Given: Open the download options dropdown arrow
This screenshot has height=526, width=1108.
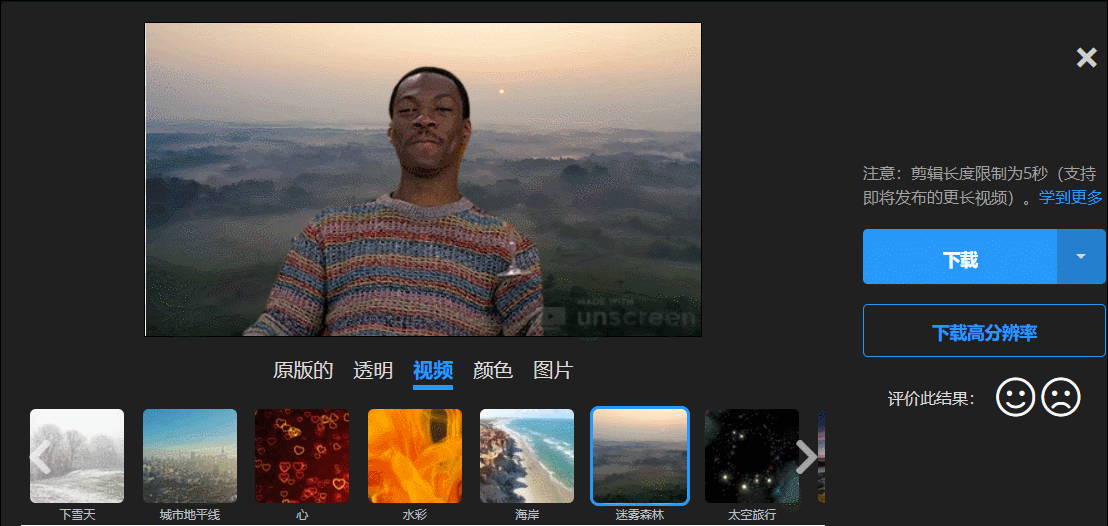Looking at the screenshot, I should coord(1081,257).
